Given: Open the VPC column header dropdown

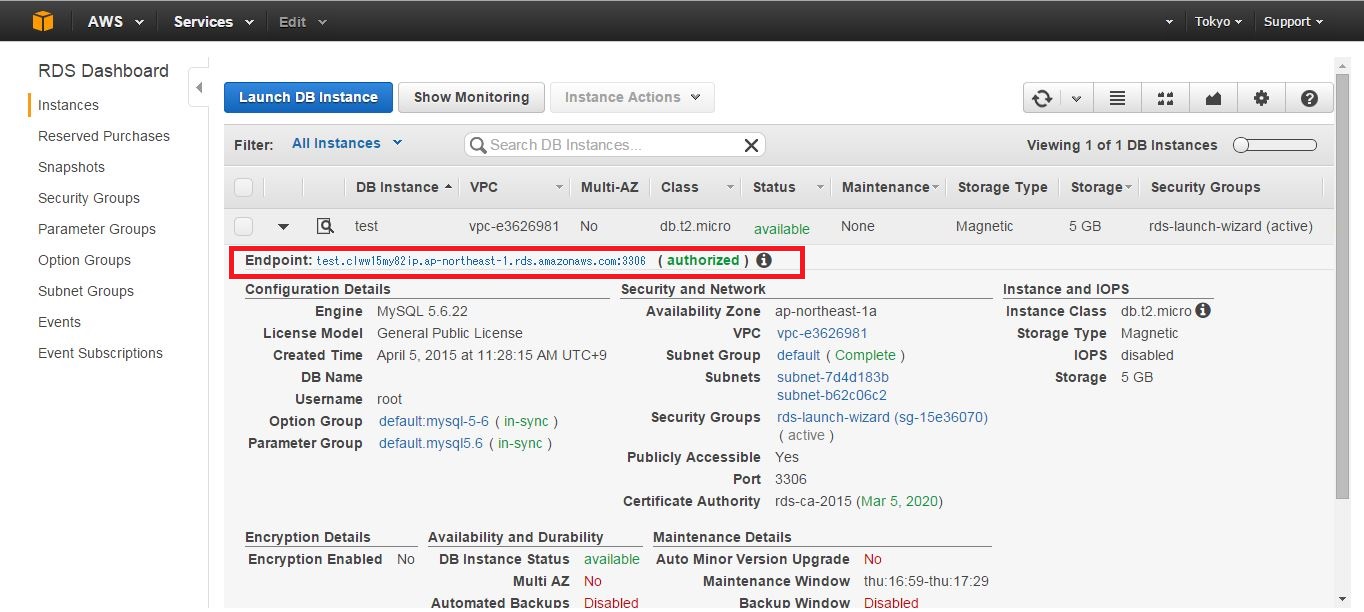Looking at the screenshot, I should click(x=559, y=187).
